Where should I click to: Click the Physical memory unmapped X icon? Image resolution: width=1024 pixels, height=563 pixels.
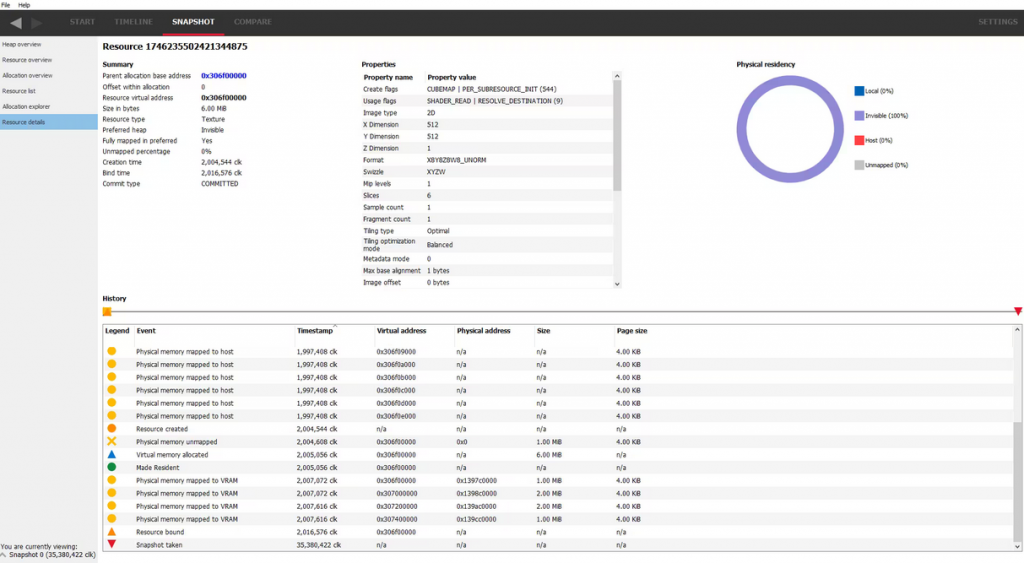(x=112, y=441)
